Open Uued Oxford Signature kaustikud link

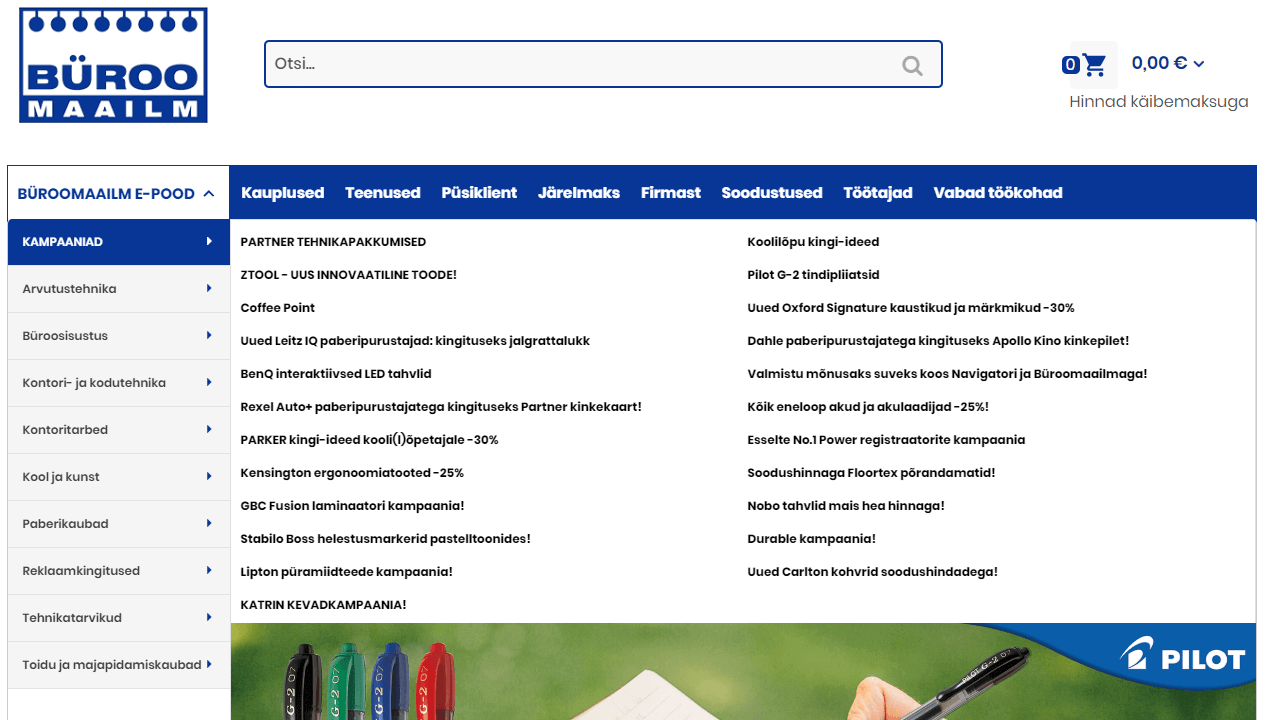pos(911,308)
